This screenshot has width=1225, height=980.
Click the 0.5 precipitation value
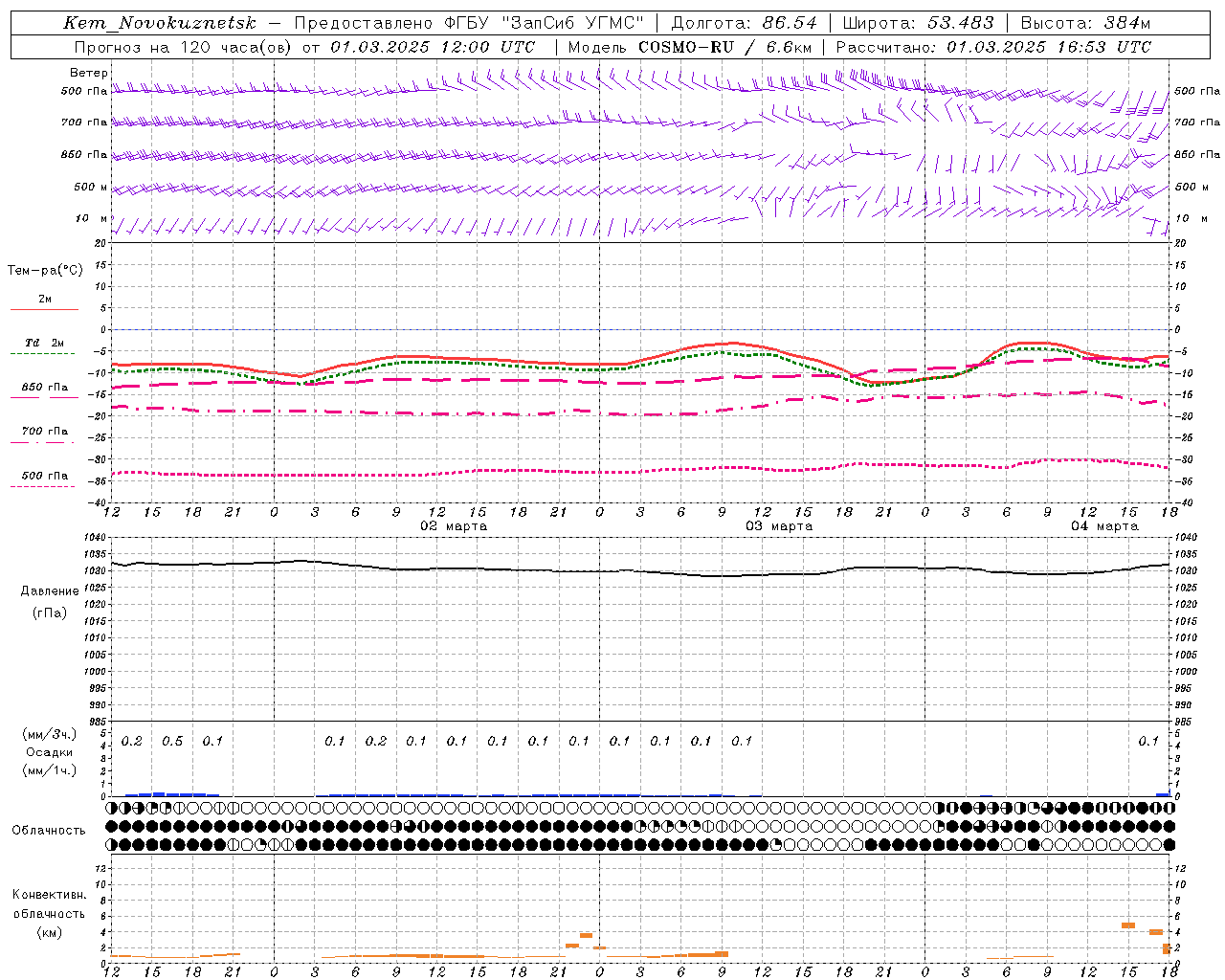point(172,742)
